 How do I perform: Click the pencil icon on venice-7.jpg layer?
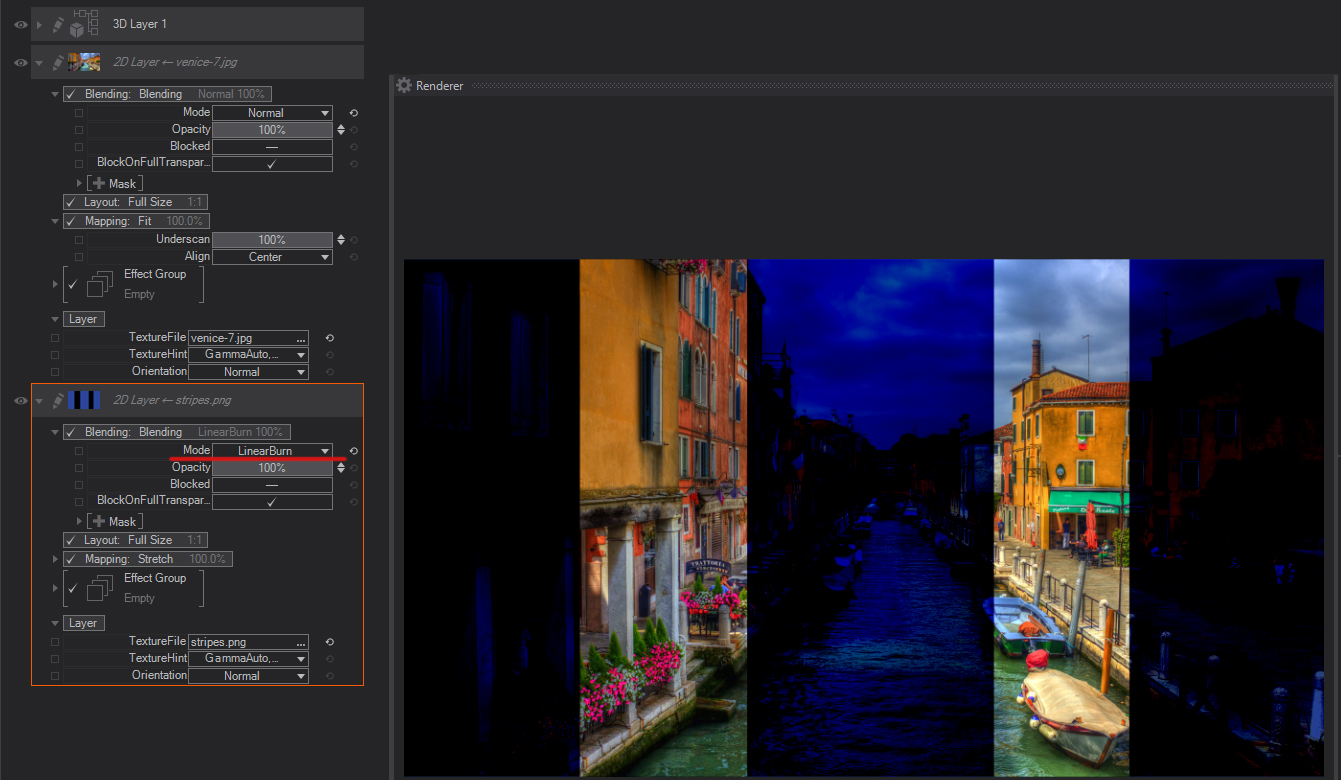click(58, 63)
